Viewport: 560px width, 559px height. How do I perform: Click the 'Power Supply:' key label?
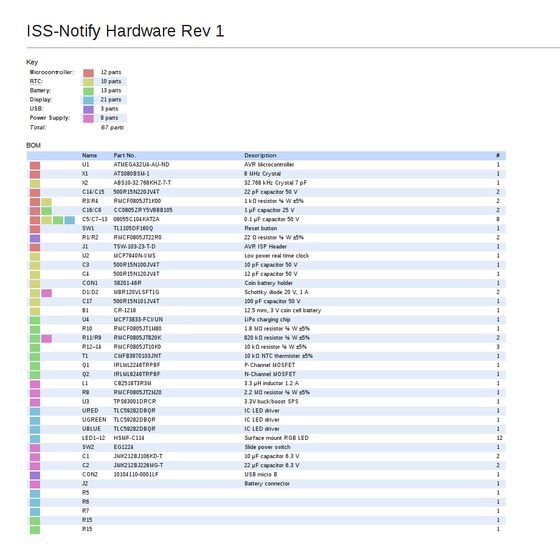point(50,118)
